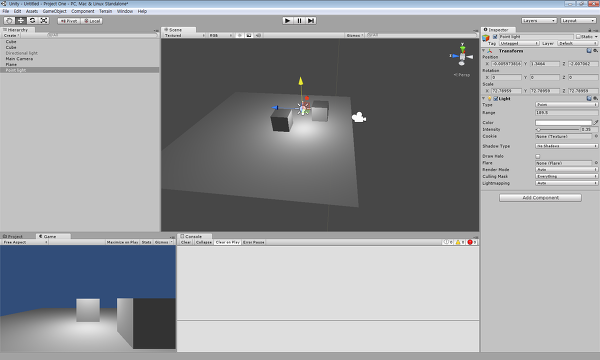This screenshot has height=360, width=600.
Task: Toggle scene audio speaker icon
Action: tap(258, 35)
